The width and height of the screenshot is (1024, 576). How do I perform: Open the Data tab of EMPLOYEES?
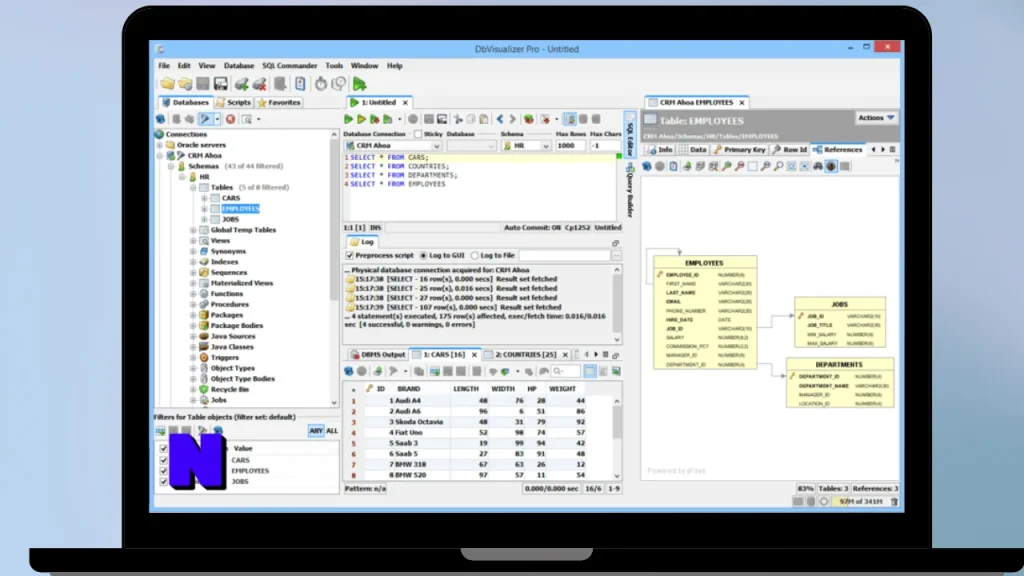(x=692, y=150)
